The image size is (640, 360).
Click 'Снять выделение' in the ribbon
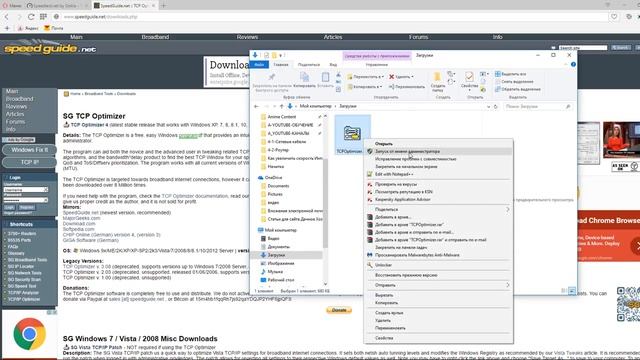[x=514, y=82]
